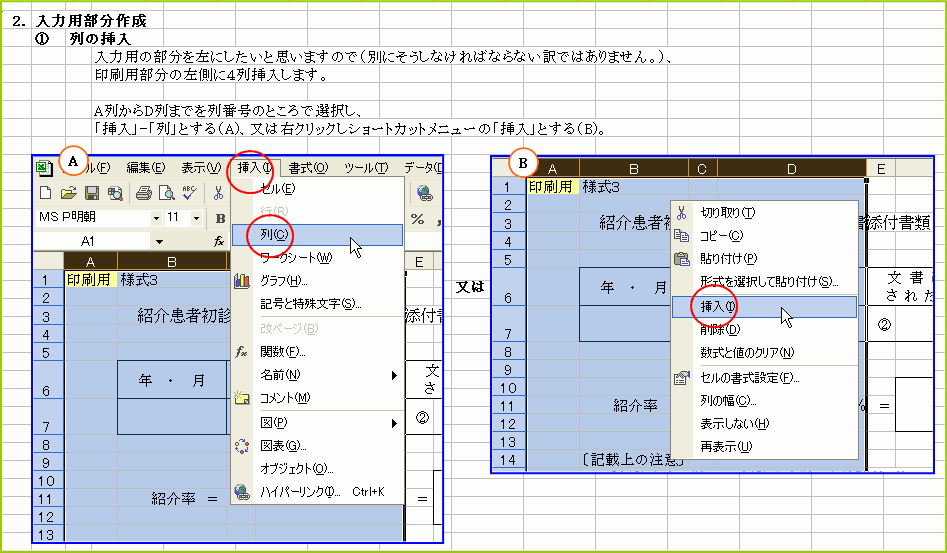This screenshot has height=553, width=947.
Task: Click row 14 header in screenshot B
Action: (x=509, y=460)
